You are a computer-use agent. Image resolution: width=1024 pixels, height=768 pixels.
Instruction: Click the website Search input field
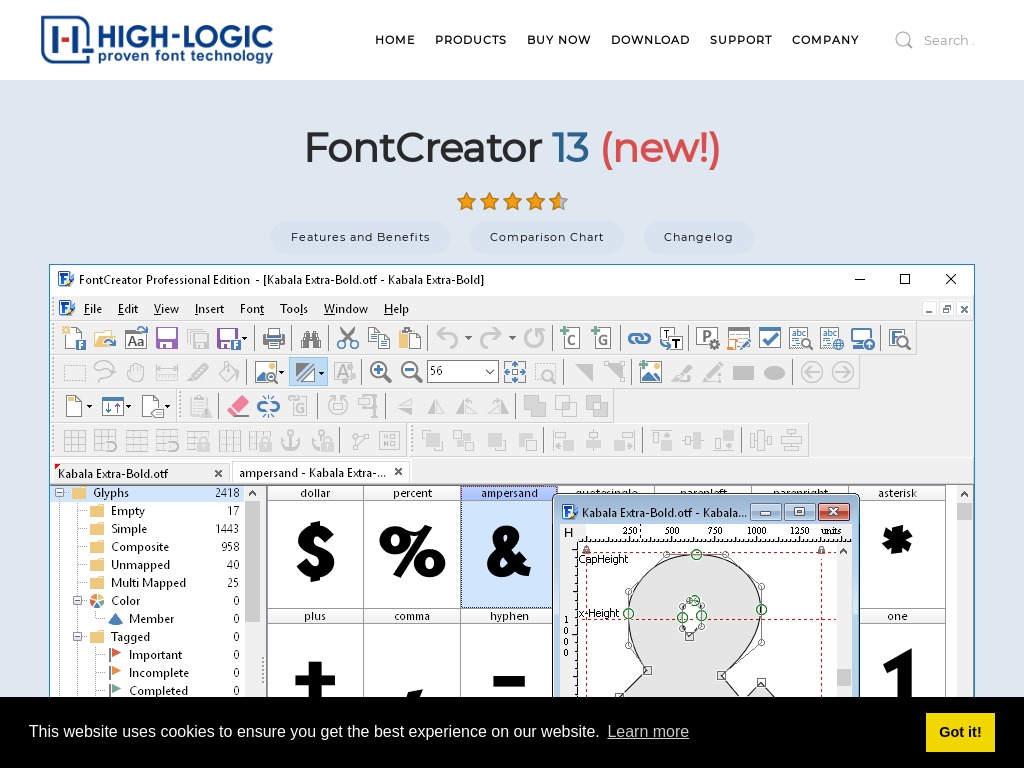coord(948,40)
